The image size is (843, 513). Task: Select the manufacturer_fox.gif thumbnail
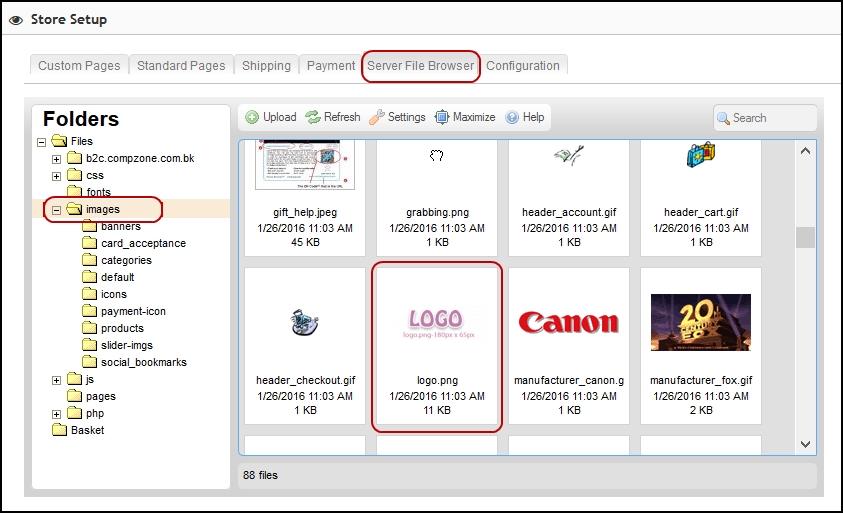701,323
